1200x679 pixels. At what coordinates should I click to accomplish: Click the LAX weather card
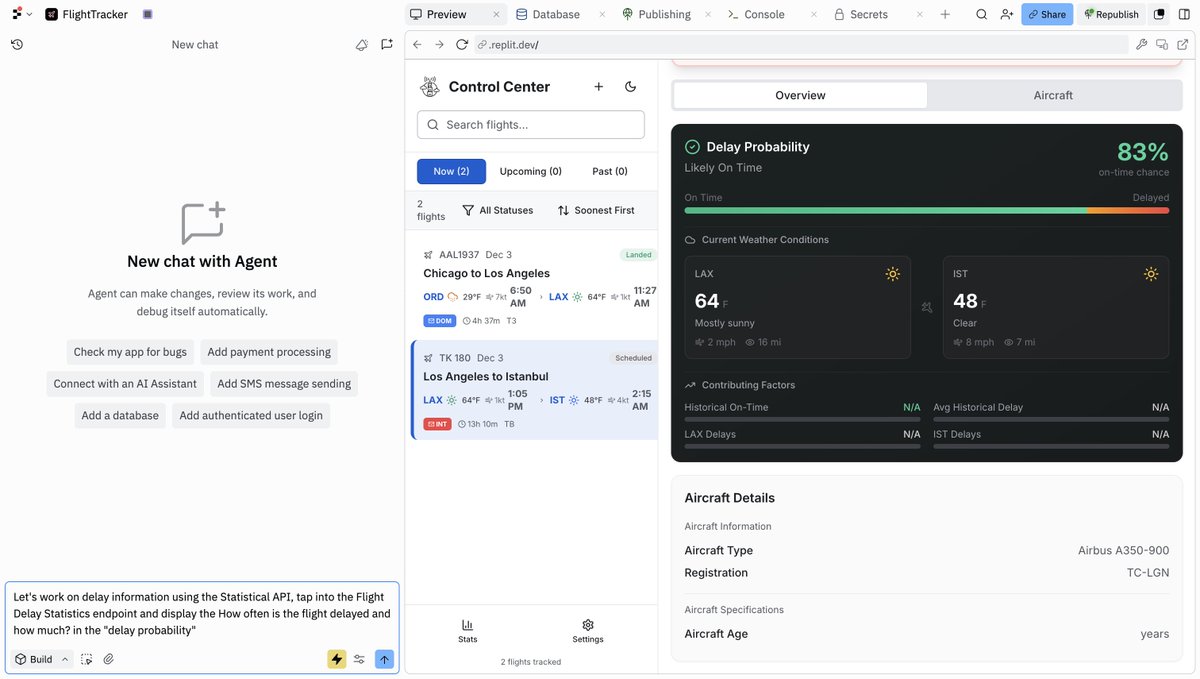coord(797,307)
